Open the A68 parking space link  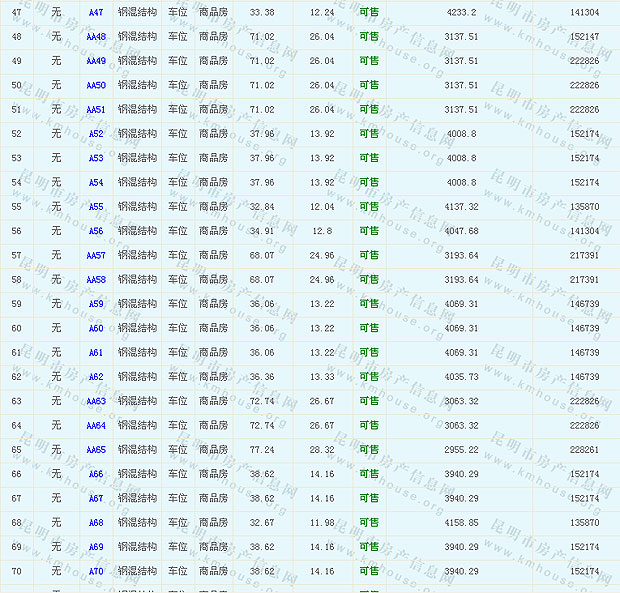pyautogui.click(x=95, y=523)
